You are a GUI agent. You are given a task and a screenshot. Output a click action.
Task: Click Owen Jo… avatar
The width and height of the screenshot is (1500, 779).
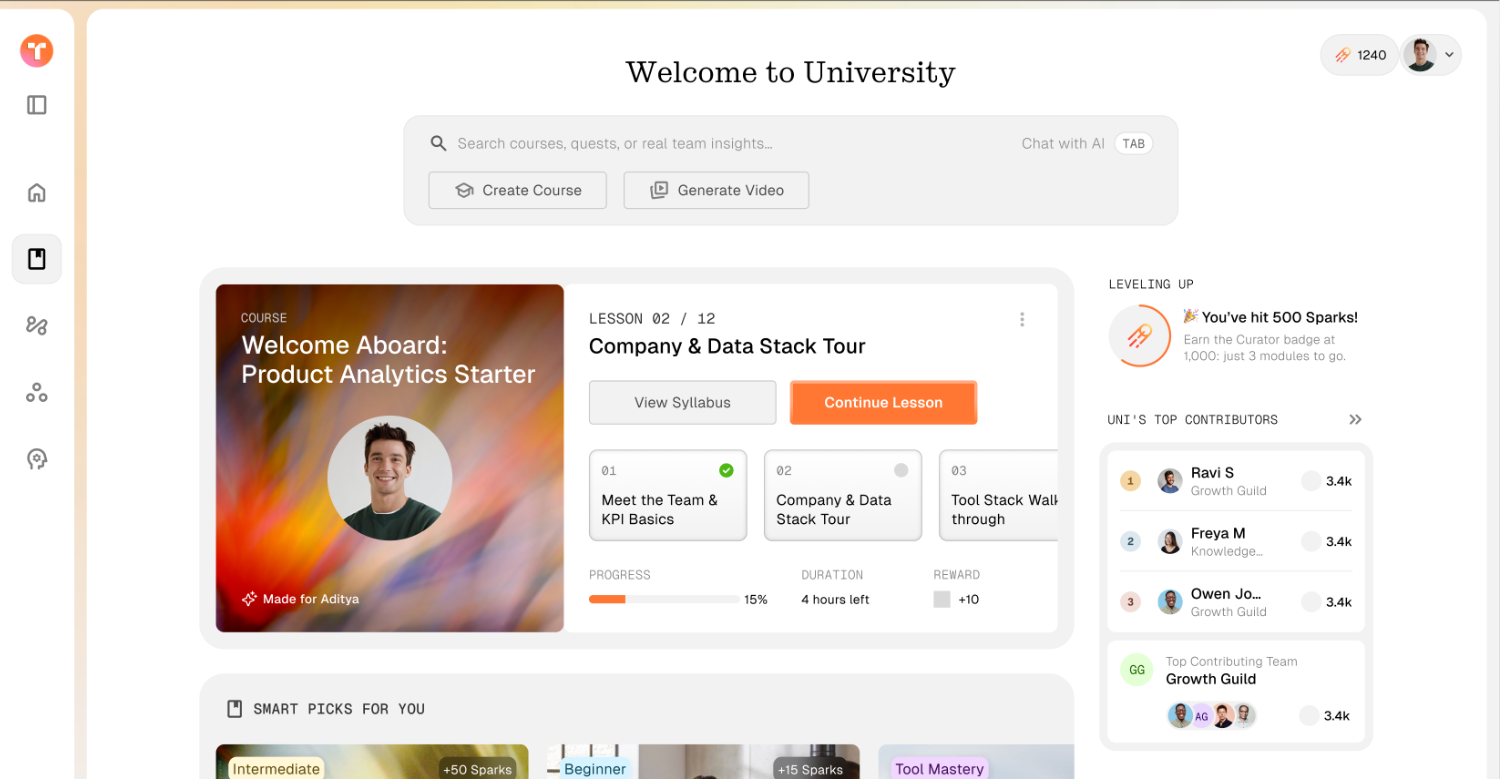click(1169, 602)
